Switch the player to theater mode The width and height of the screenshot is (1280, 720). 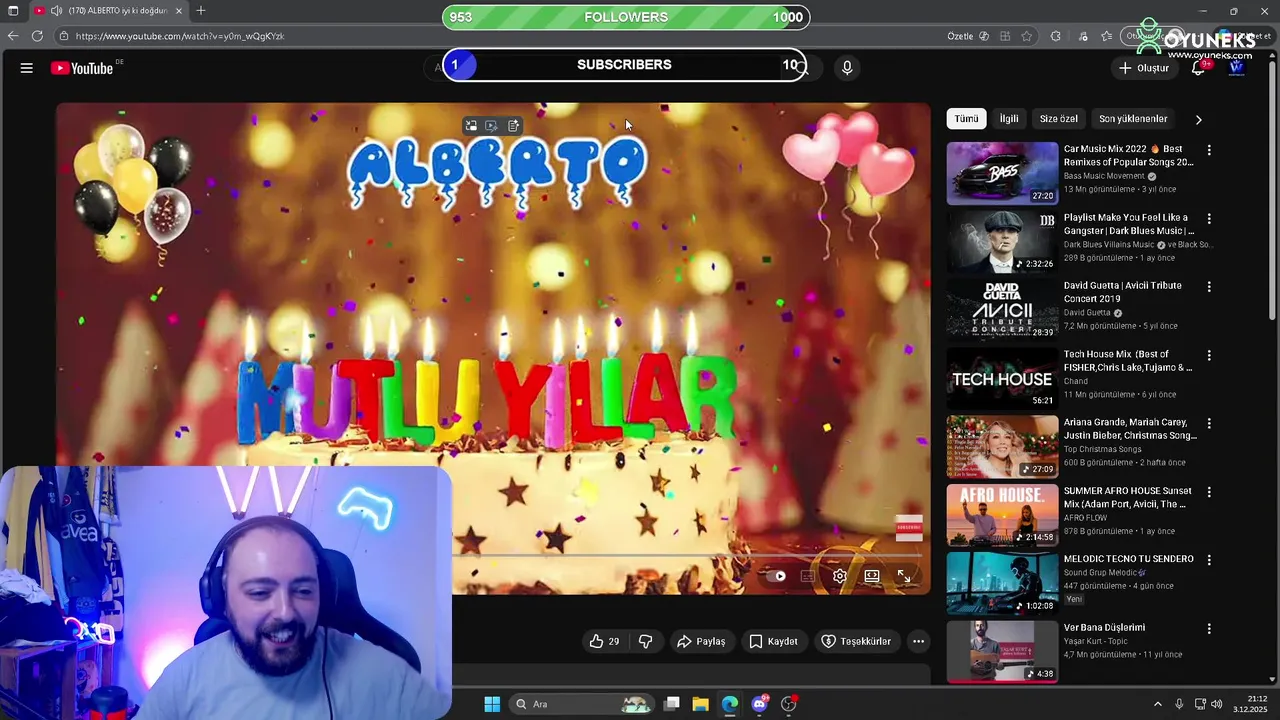click(872, 576)
